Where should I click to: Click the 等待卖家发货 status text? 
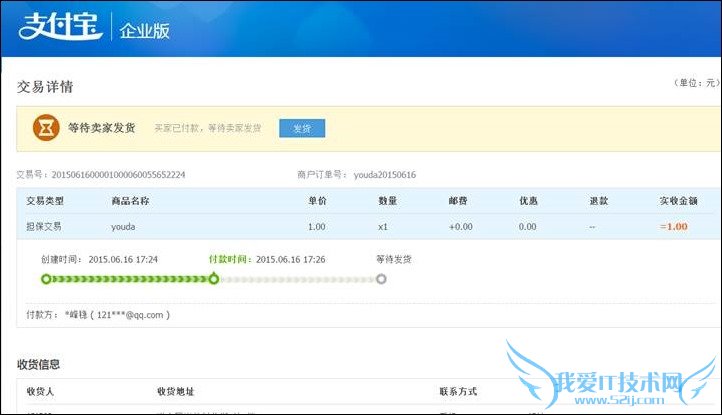[x=102, y=128]
